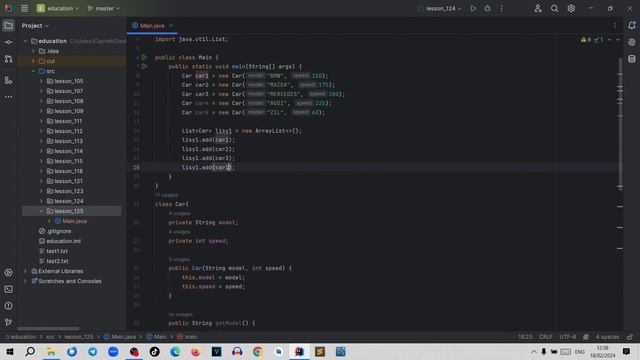Screen dimensions: 640x360
Task: Open the Services tool window icon
Action: [x=8, y=272]
